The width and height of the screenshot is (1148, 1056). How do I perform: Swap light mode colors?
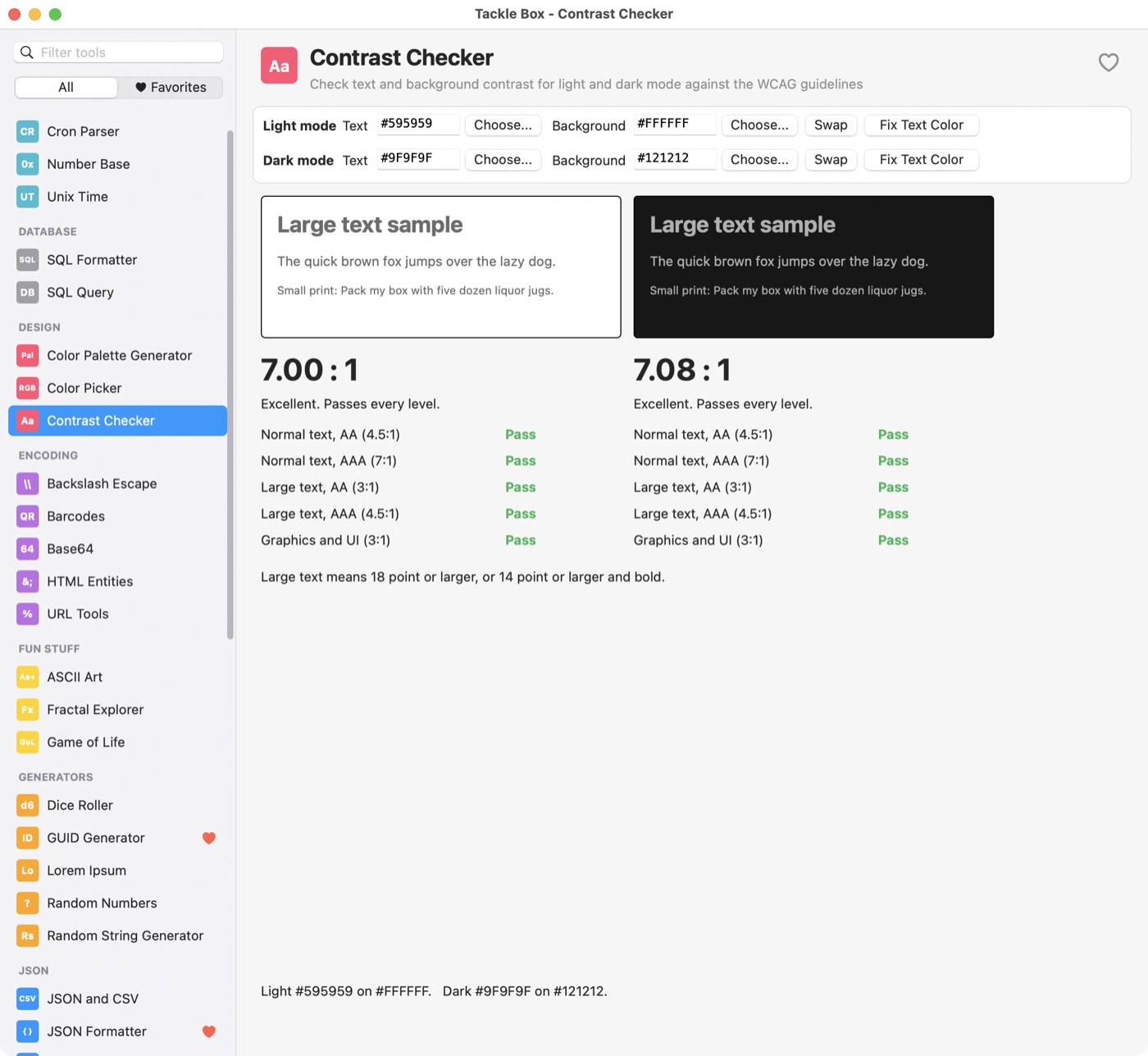pos(831,125)
